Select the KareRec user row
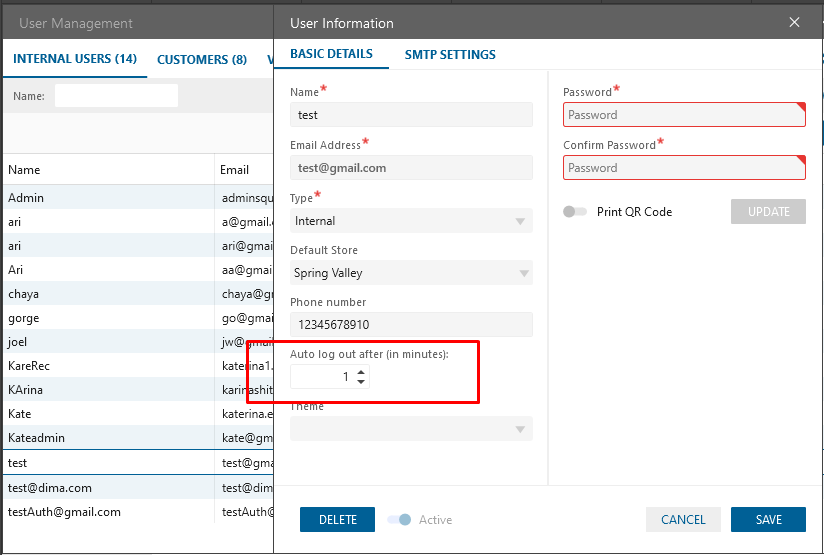Screen dimensions: 824x555 (138, 366)
